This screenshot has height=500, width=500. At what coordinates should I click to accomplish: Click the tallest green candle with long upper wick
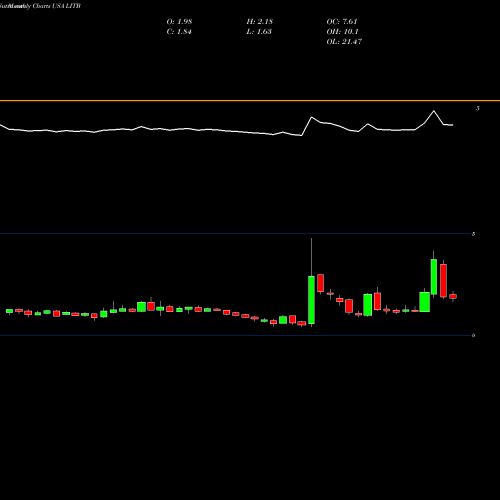tap(311, 300)
